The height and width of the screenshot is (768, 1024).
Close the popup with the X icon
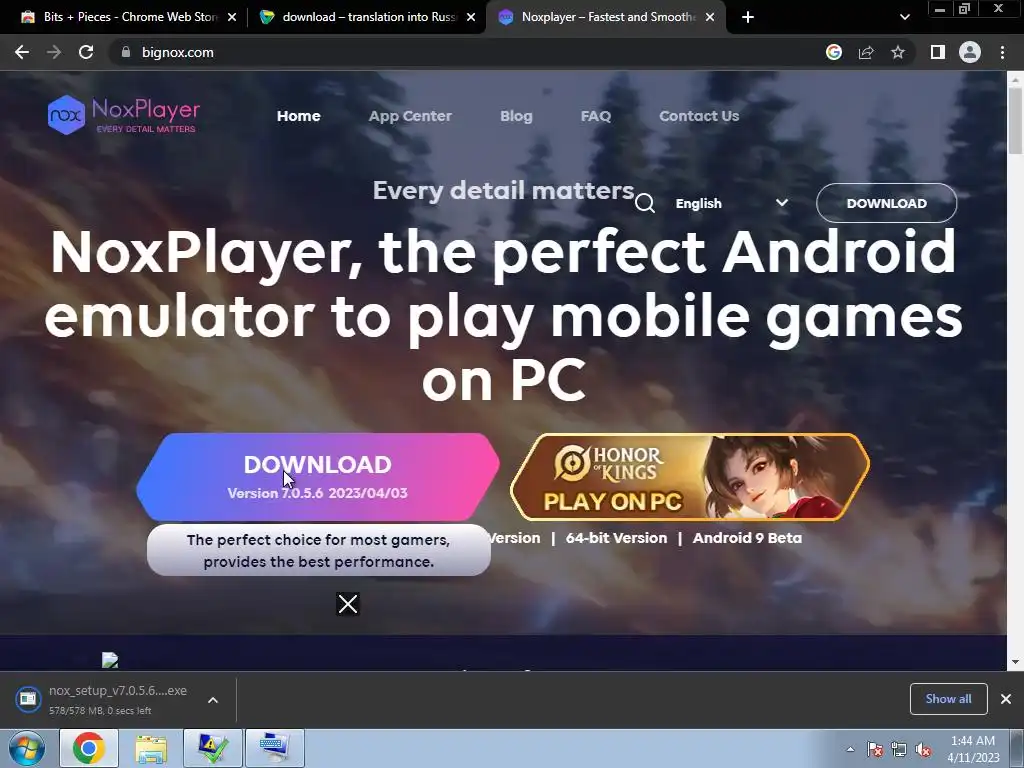click(x=347, y=603)
